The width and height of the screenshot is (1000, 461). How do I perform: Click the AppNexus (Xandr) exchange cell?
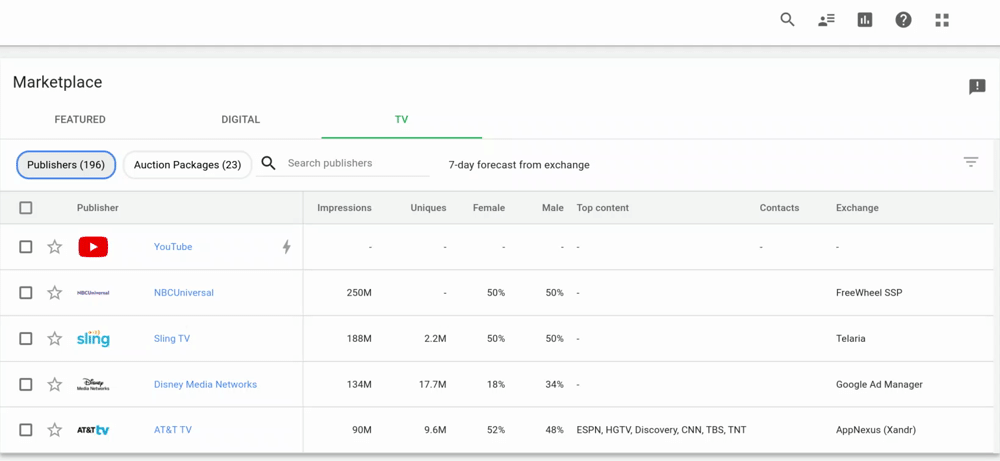pyautogui.click(x=876, y=430)
